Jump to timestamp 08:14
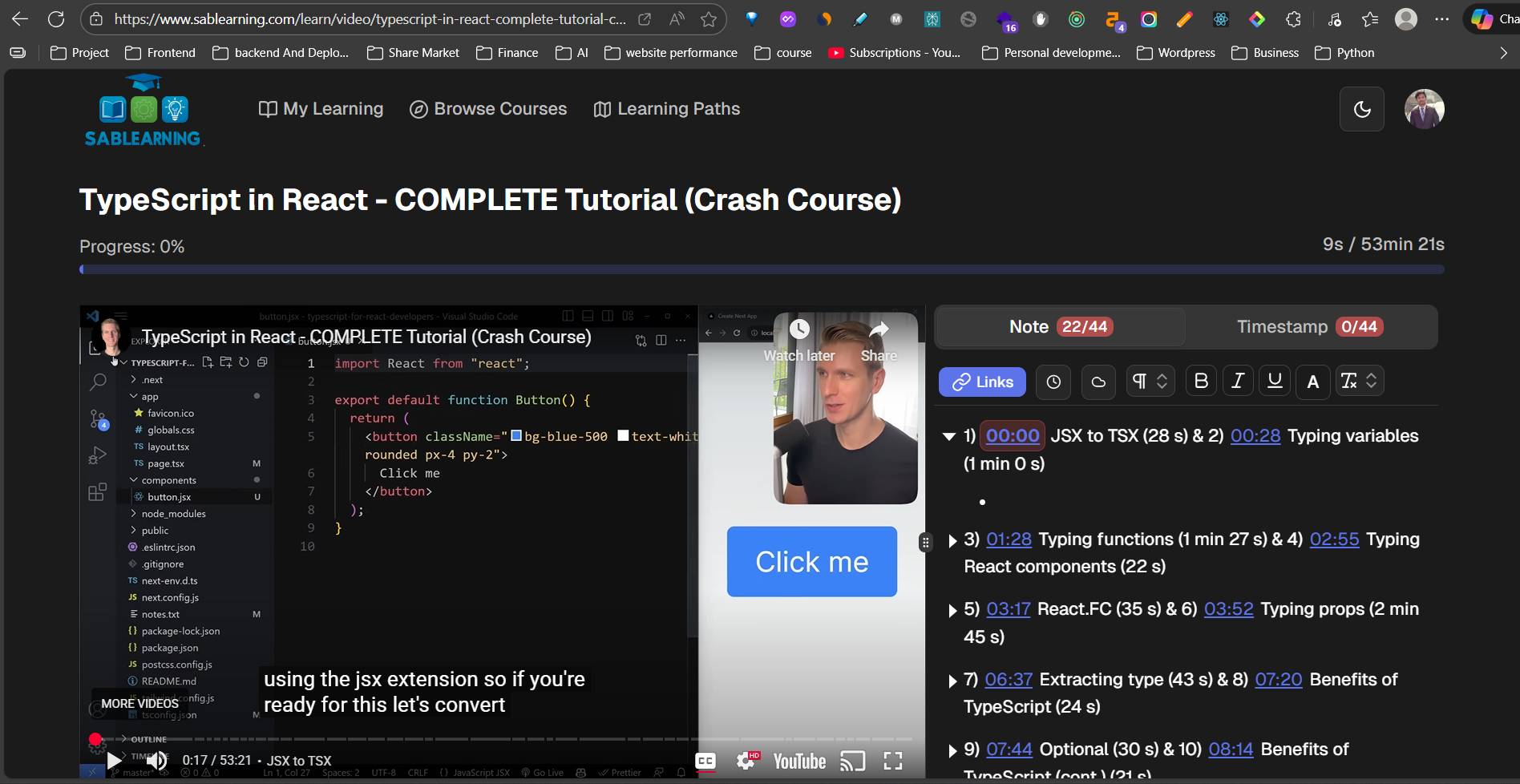The width and height of the screenshot is (1520, 784). (1231, 750)
